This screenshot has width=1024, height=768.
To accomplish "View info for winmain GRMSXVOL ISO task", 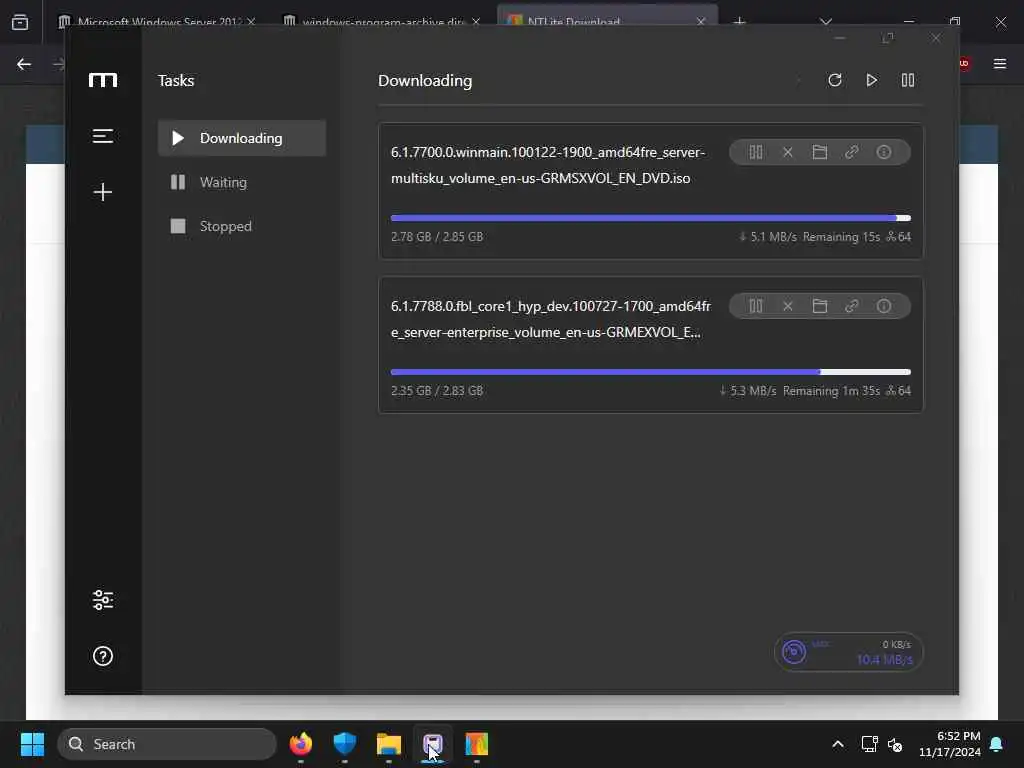I will point(884,152).
